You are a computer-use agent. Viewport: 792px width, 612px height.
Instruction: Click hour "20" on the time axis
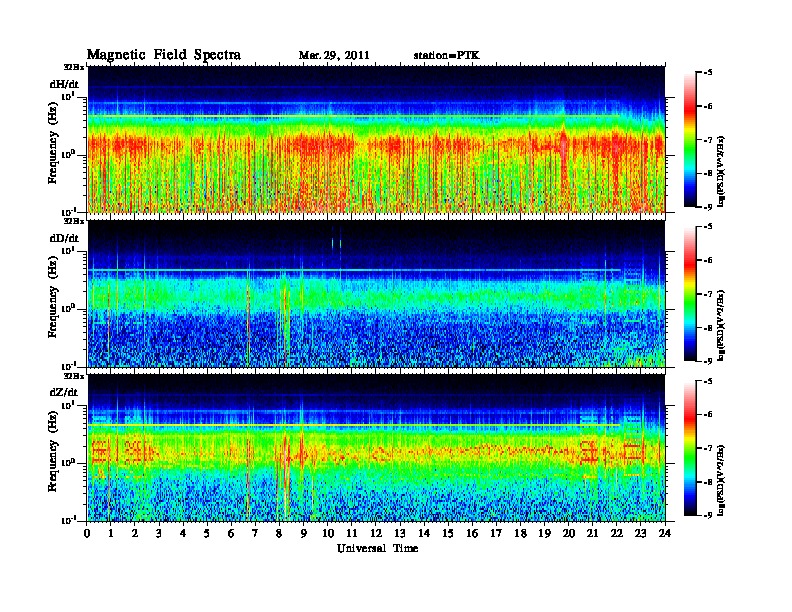pyautogui.click(x=569, y=533)
